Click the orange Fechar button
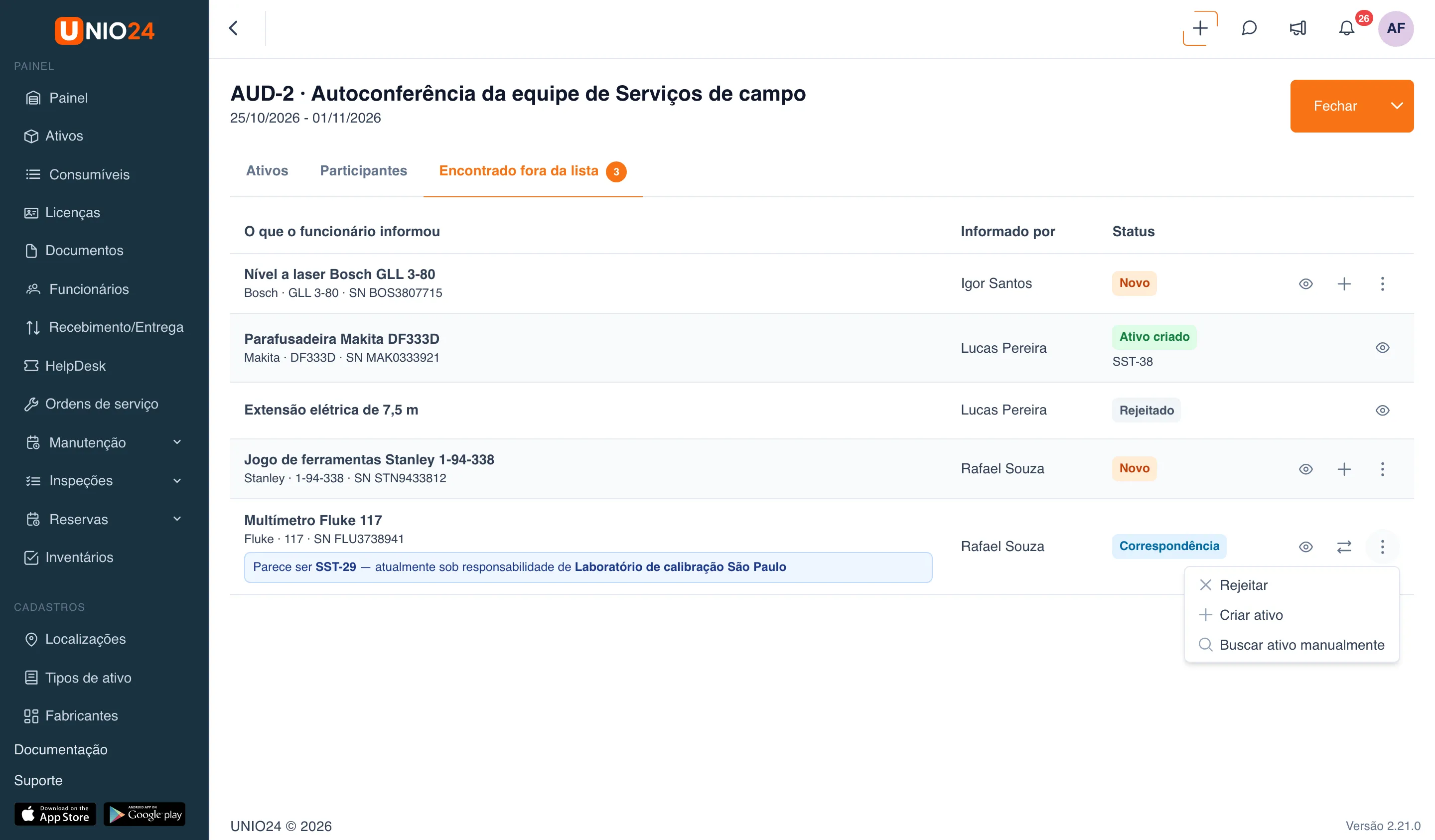Viewport: 1435px width, 840px height. [x=1335, y=106]
